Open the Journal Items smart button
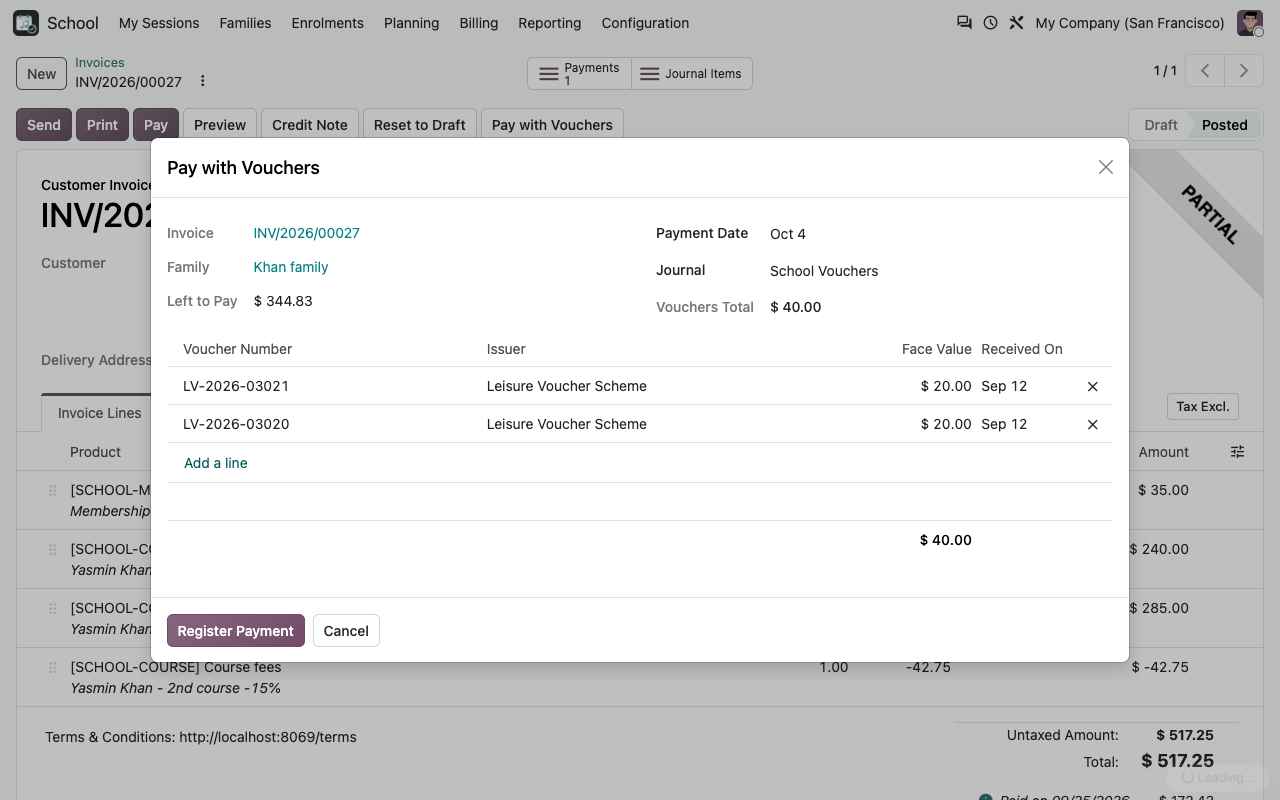 (x=692, y=73)
